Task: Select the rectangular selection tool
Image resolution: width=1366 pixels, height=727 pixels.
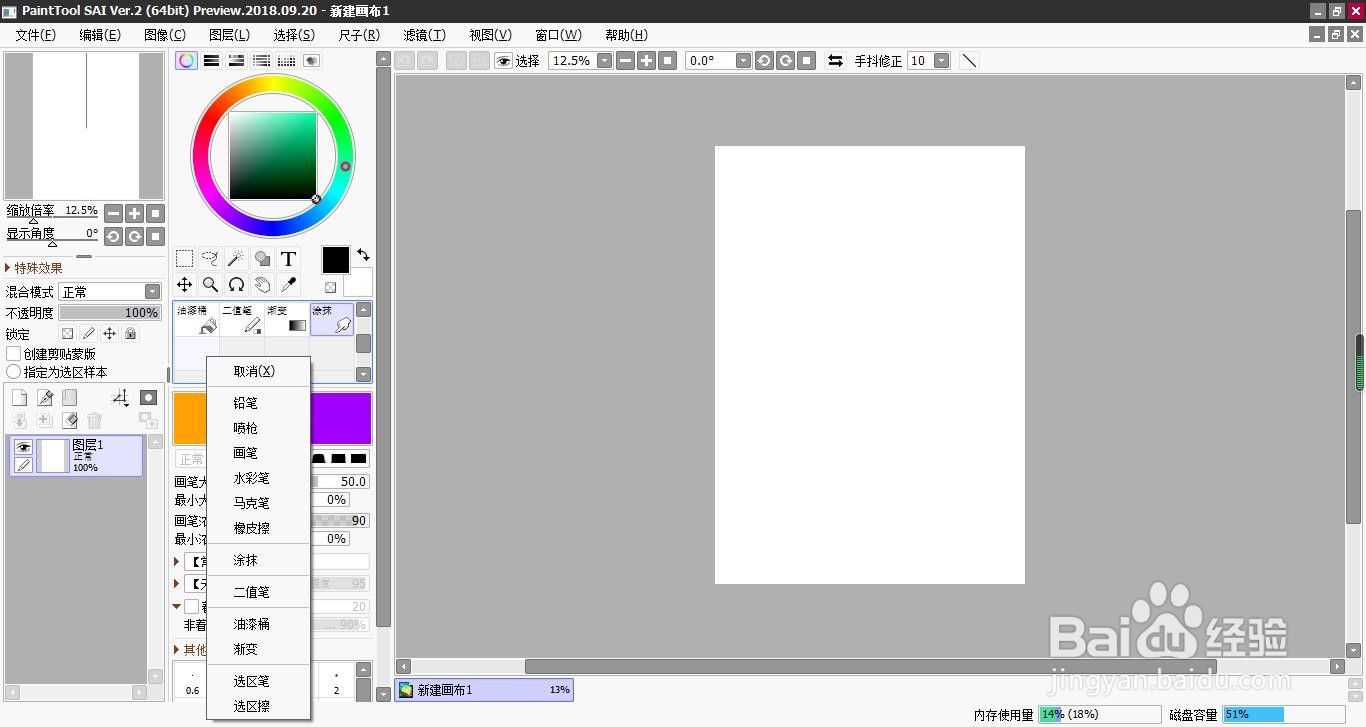Action: (184, 259)
